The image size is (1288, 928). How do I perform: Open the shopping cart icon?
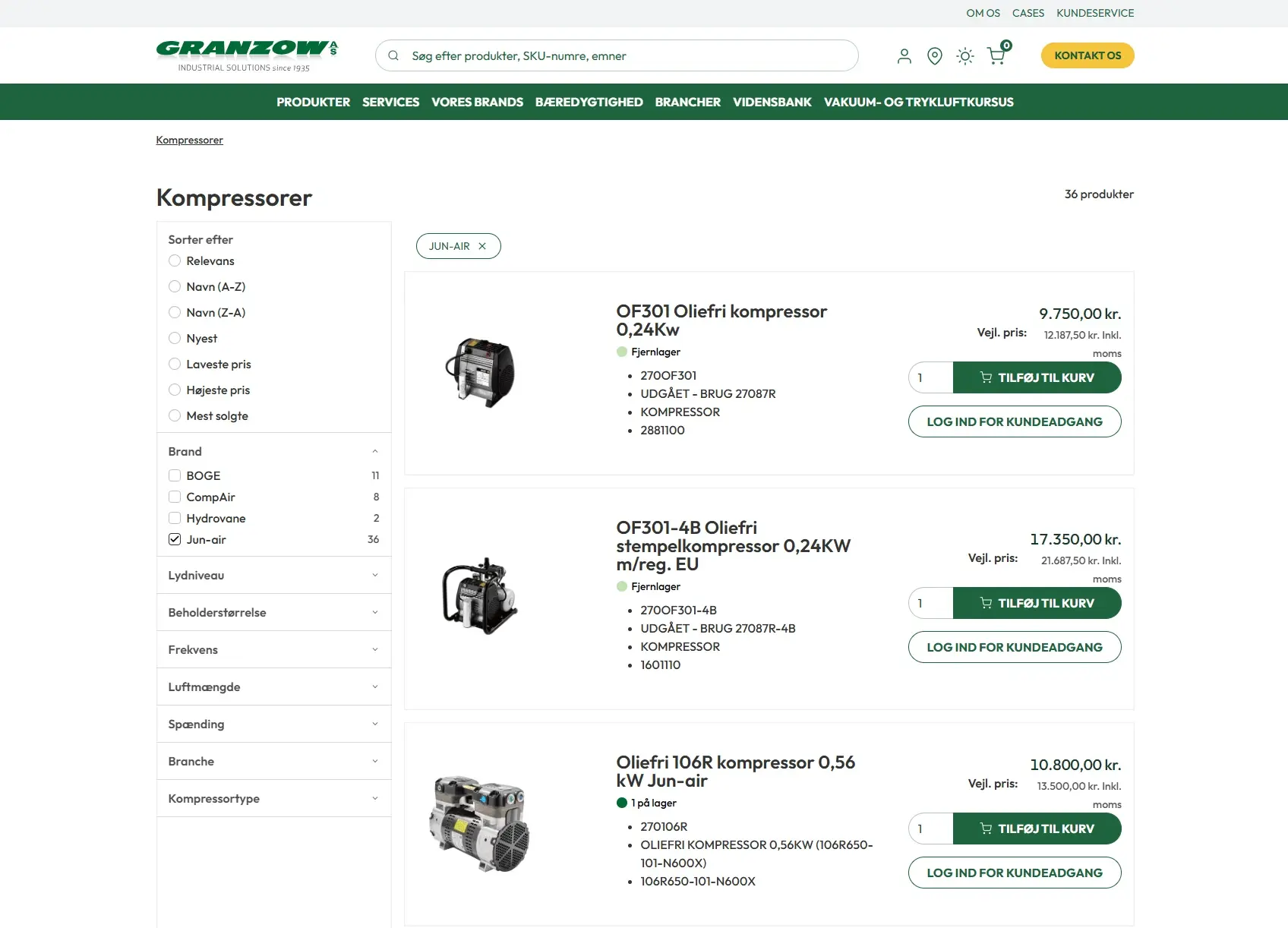[996, 55]
